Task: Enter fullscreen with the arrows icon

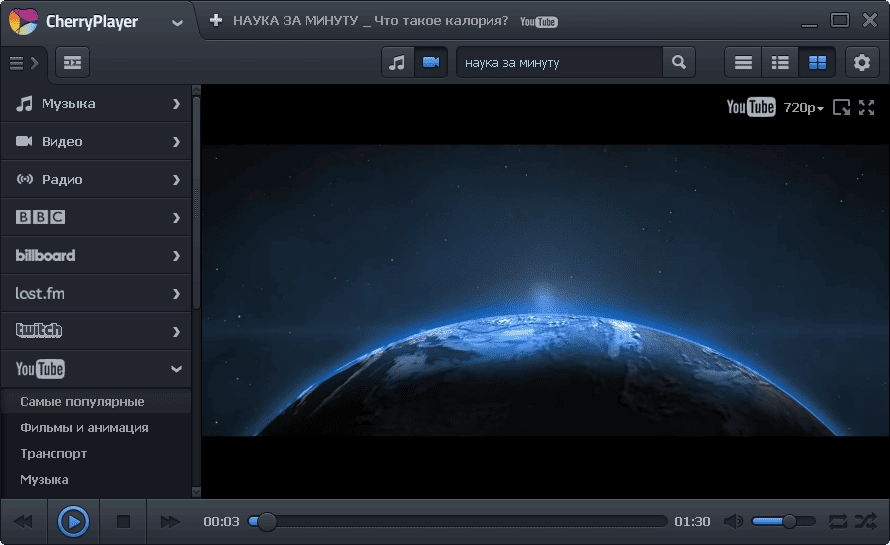Action: (x=866, y=107)
